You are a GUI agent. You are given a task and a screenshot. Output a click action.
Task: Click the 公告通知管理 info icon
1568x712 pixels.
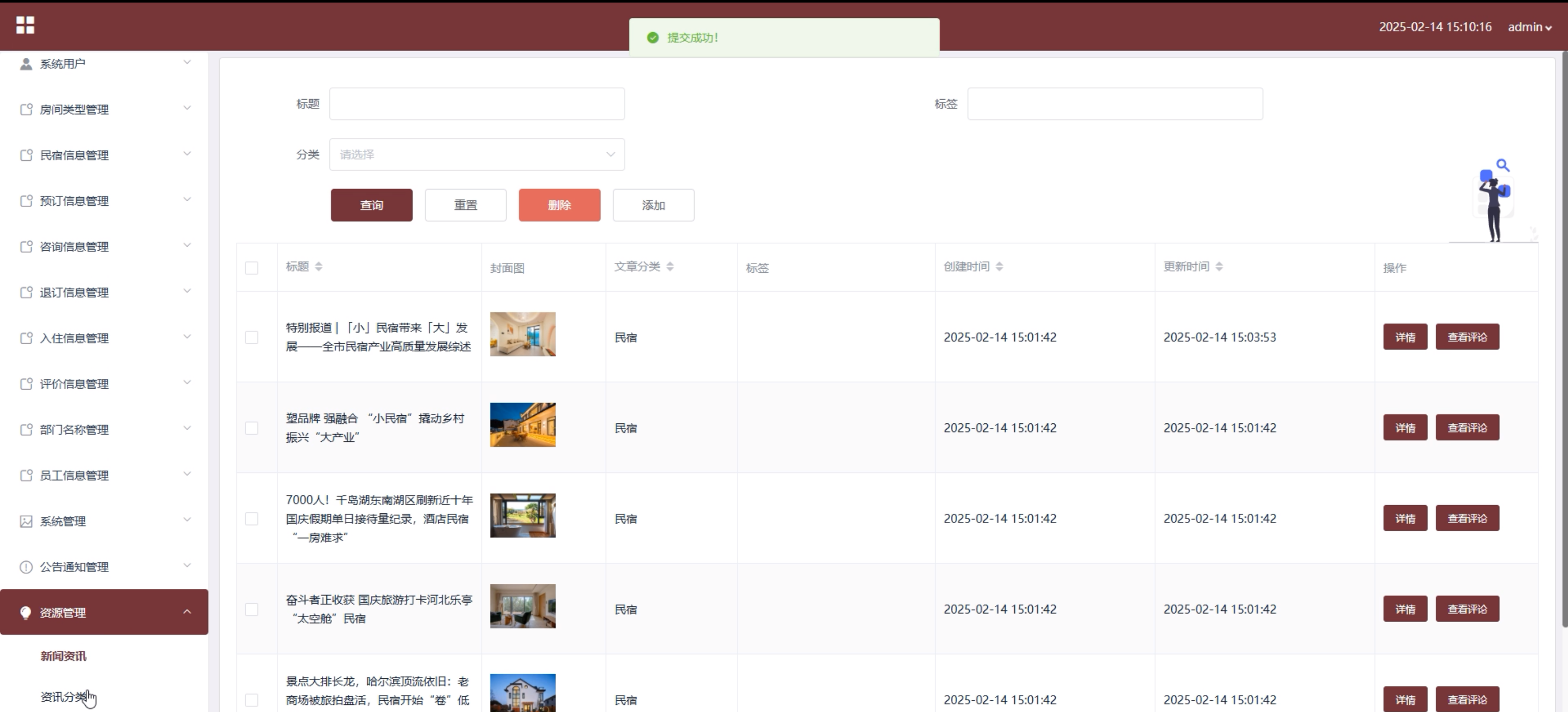26,567
